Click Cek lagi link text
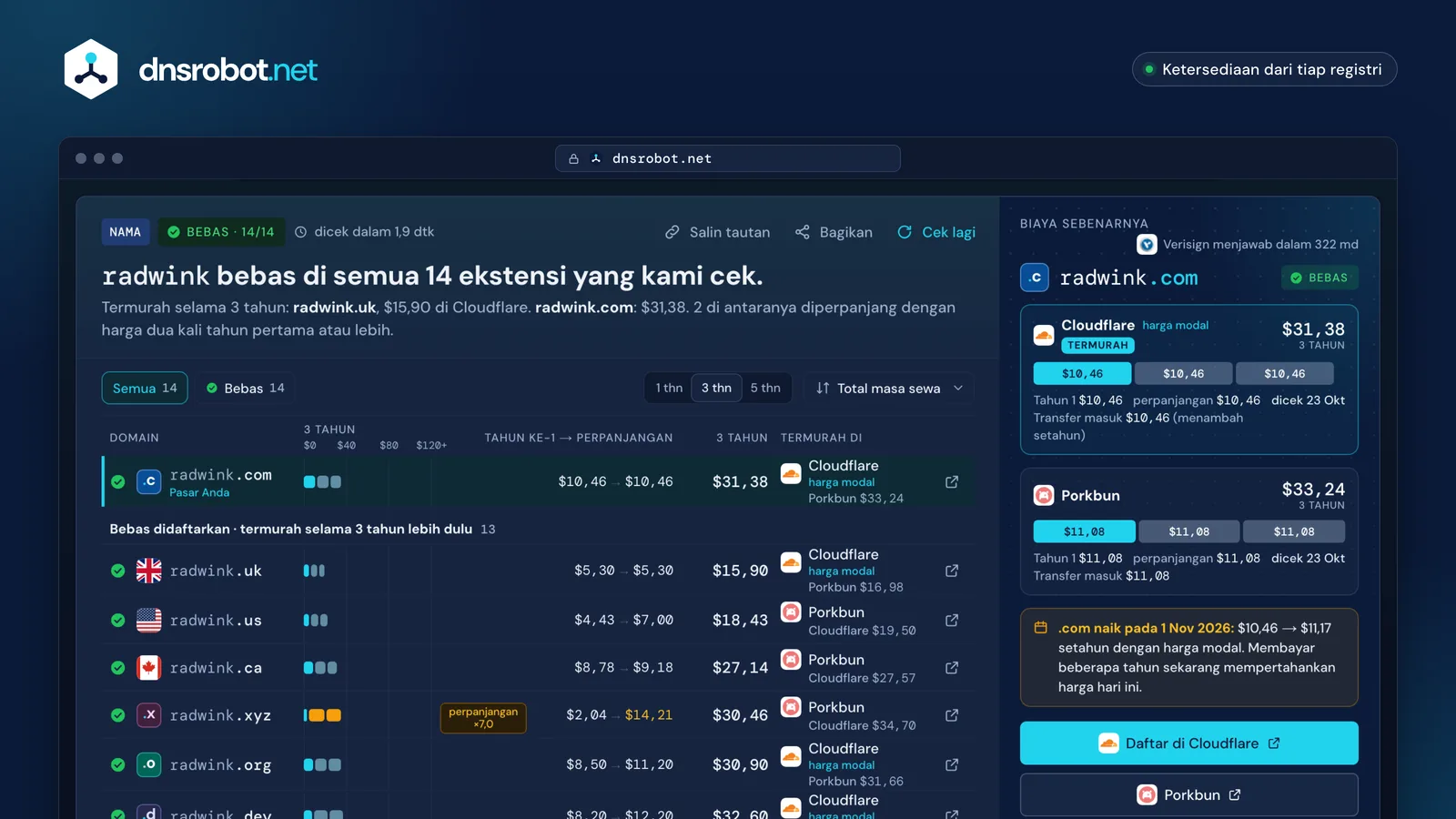The image size is (1456, 819). (948, 232)
